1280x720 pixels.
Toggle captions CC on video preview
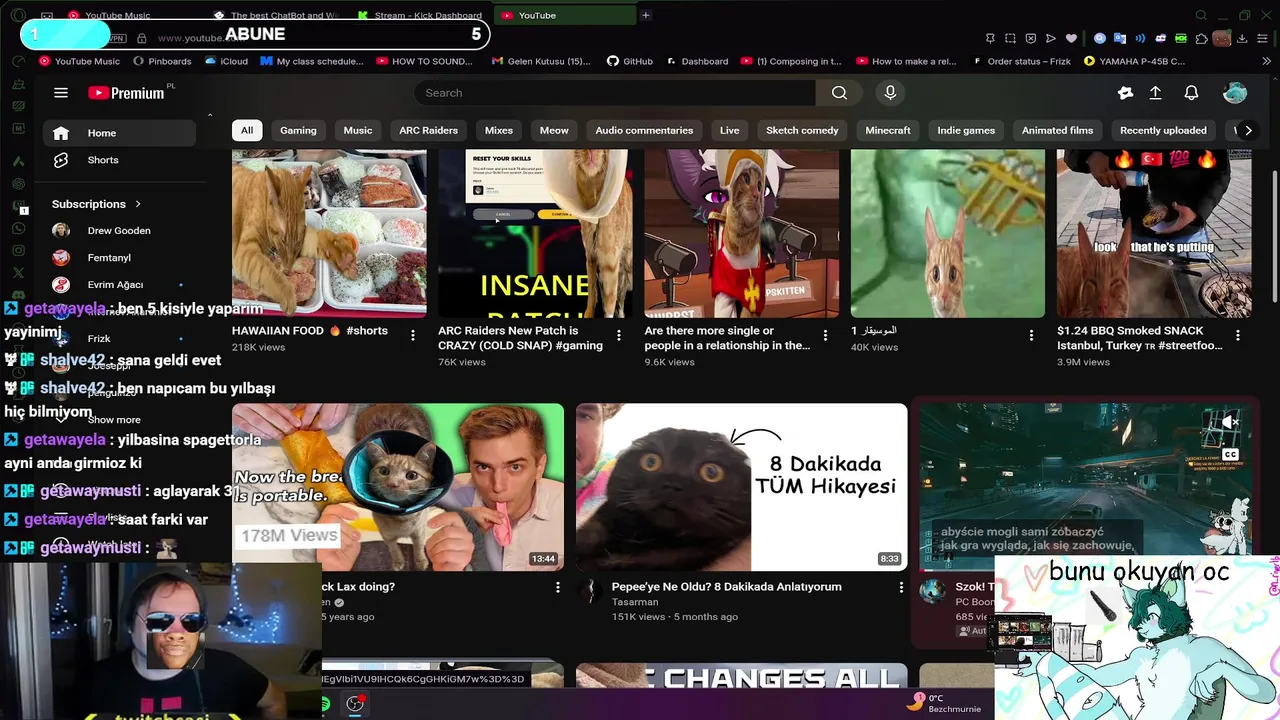point(1231,455)
